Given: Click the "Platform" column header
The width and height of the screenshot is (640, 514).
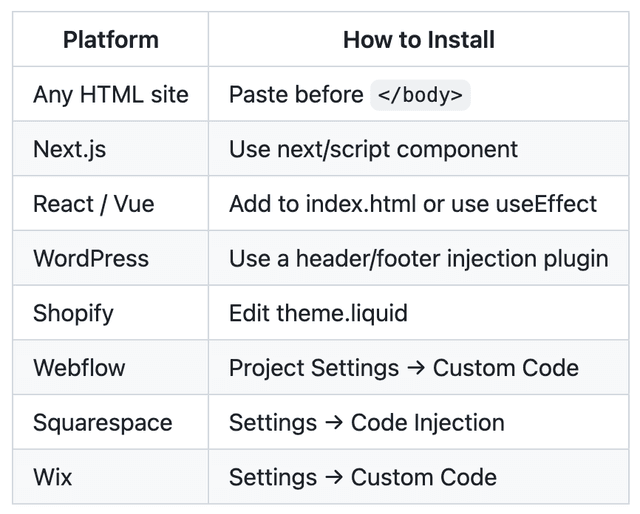Looking at the screenshot, I should [x=110, y=40].
